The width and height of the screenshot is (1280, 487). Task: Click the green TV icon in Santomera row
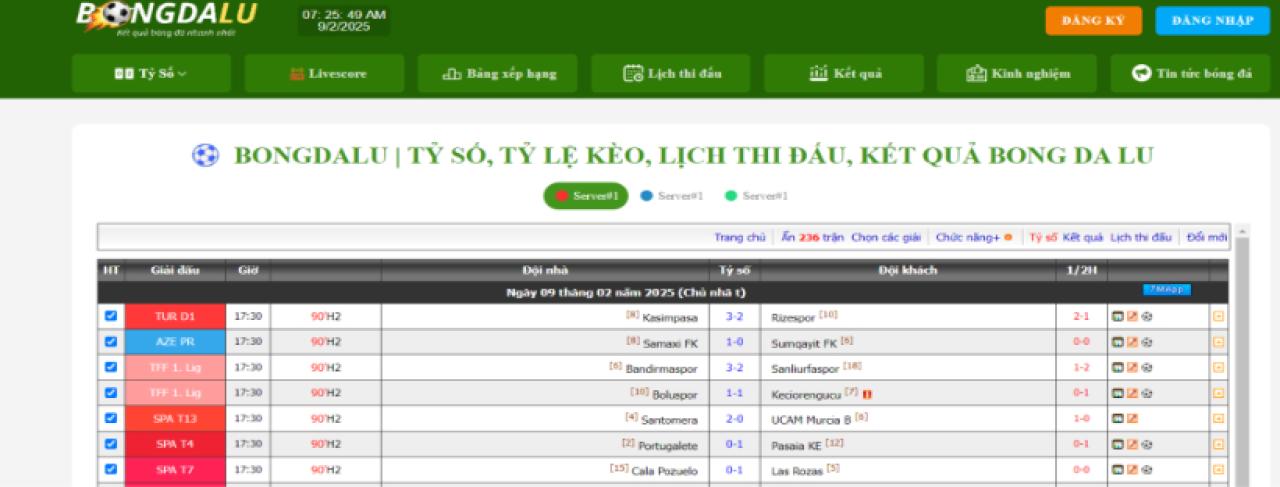1118,418
